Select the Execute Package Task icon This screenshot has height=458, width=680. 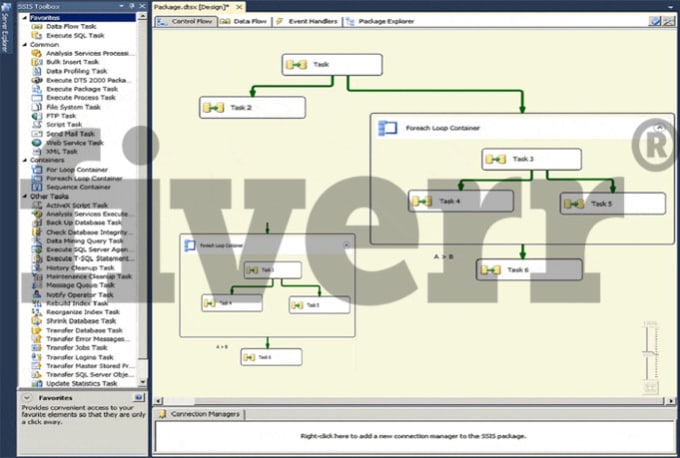[x=37, y=89]
